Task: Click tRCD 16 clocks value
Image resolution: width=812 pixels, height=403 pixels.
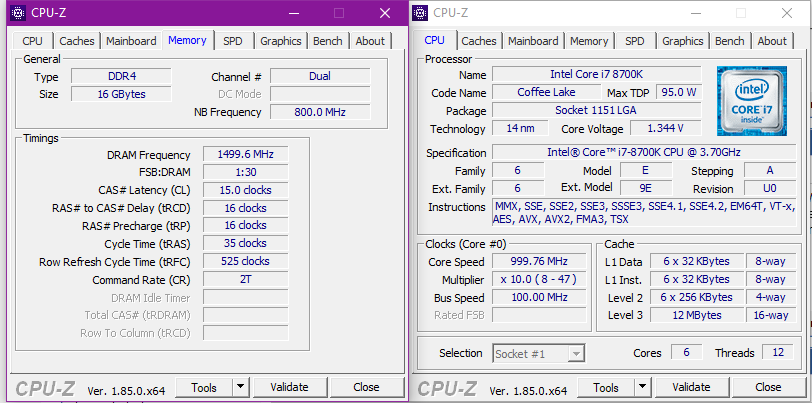Action: [245, 208]
